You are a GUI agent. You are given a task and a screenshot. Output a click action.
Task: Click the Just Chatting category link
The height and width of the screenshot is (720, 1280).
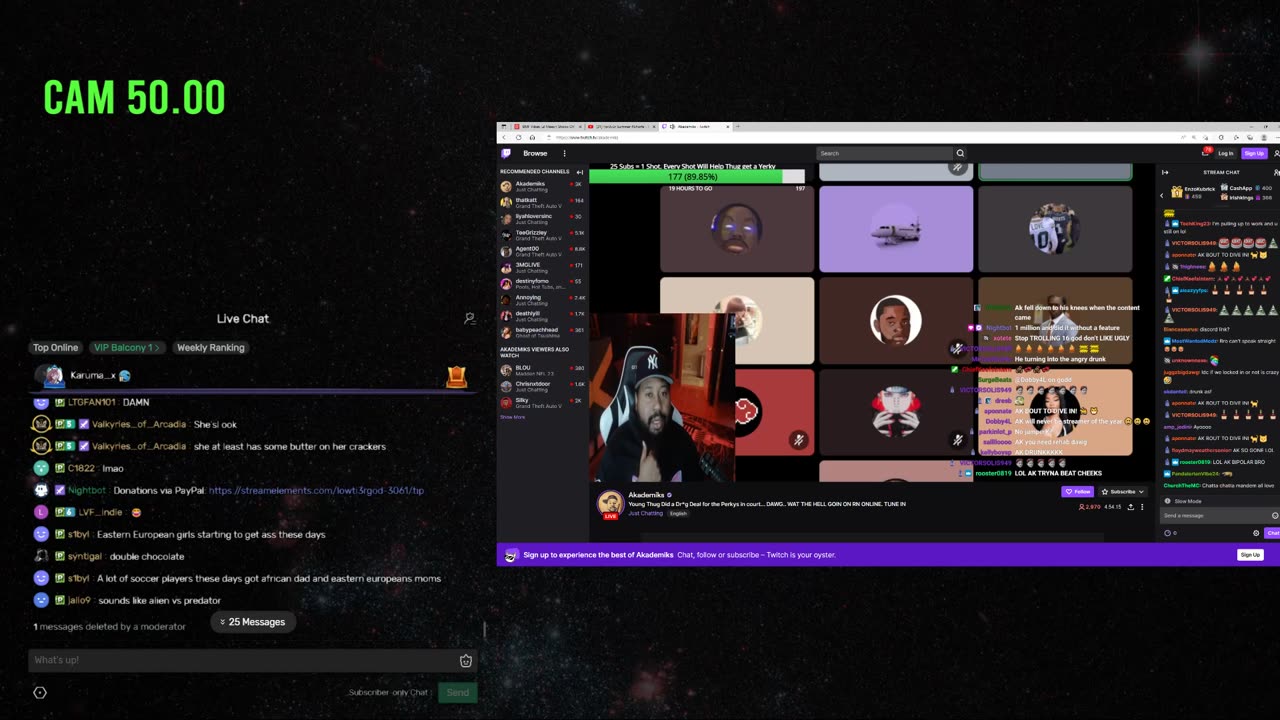pos(646,513)
